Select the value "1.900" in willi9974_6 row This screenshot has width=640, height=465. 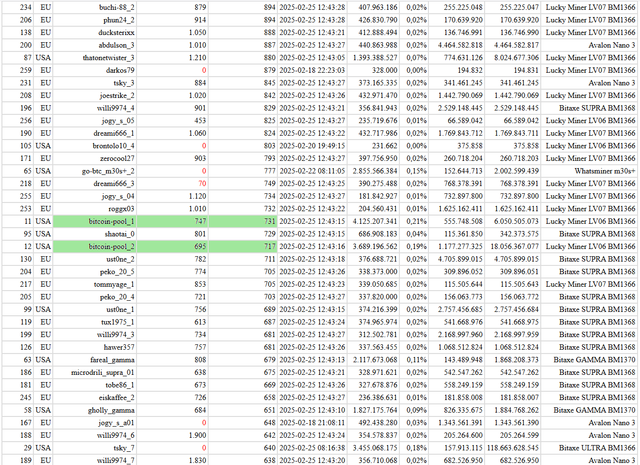click(x=198, y=436)
